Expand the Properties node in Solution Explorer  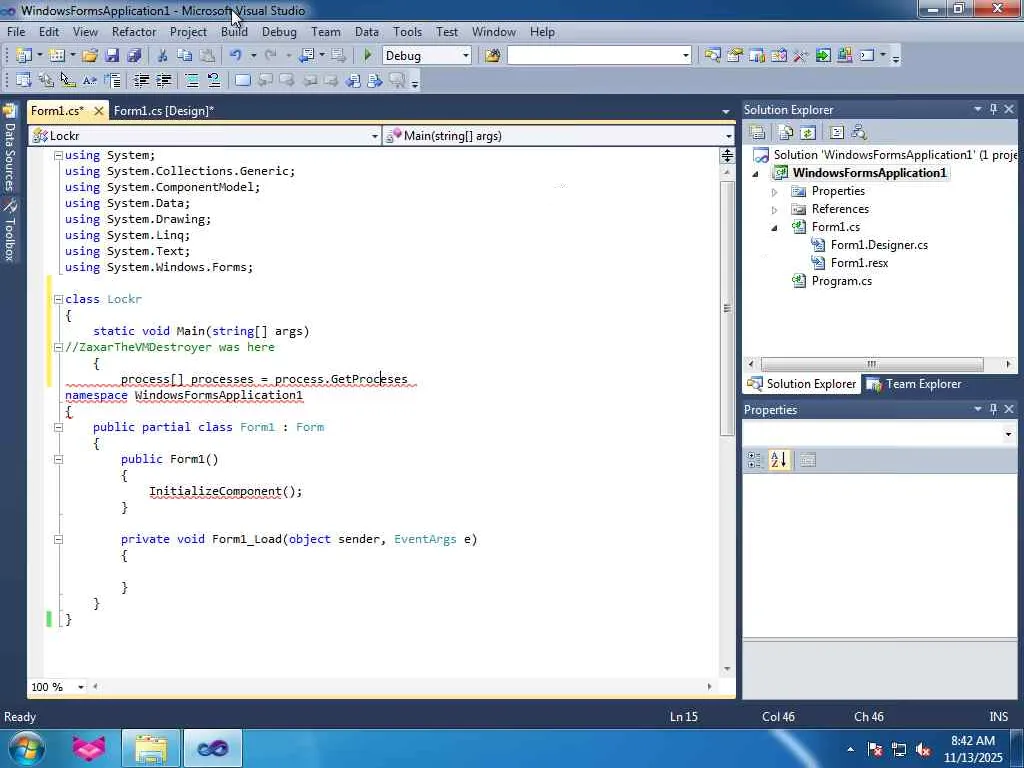pos(775,192)
